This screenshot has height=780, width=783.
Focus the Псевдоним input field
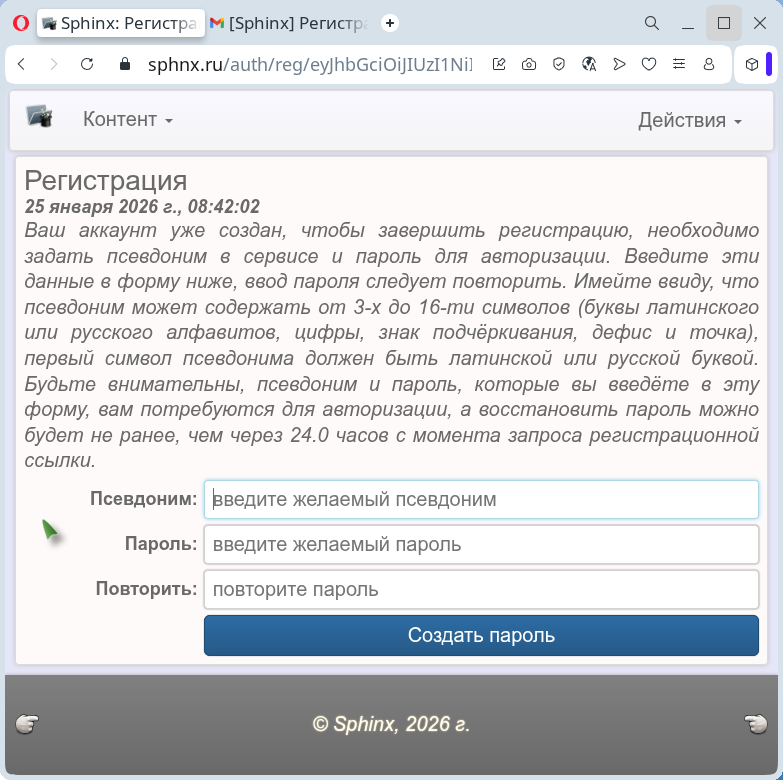481,500
